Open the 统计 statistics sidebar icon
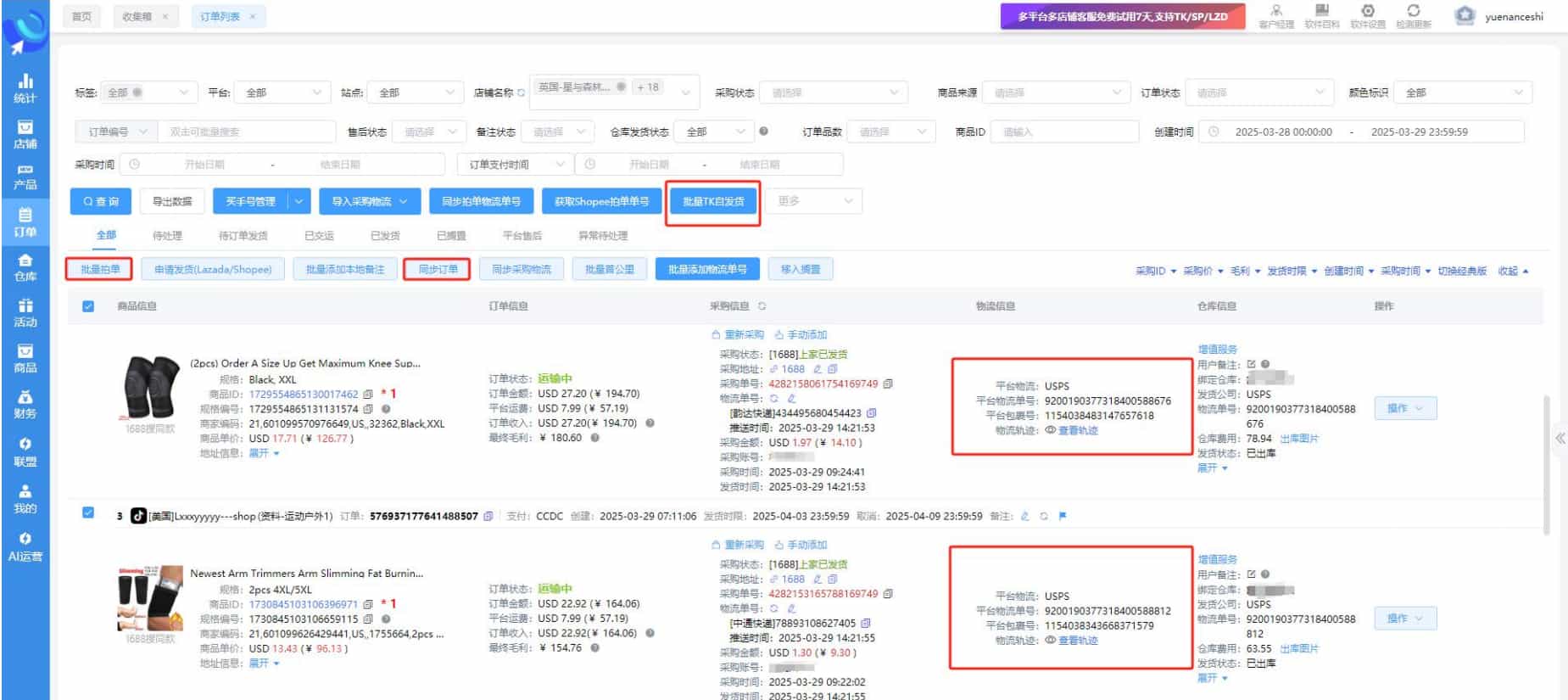This screenshot has width=1568, height=700. point(25,87)
